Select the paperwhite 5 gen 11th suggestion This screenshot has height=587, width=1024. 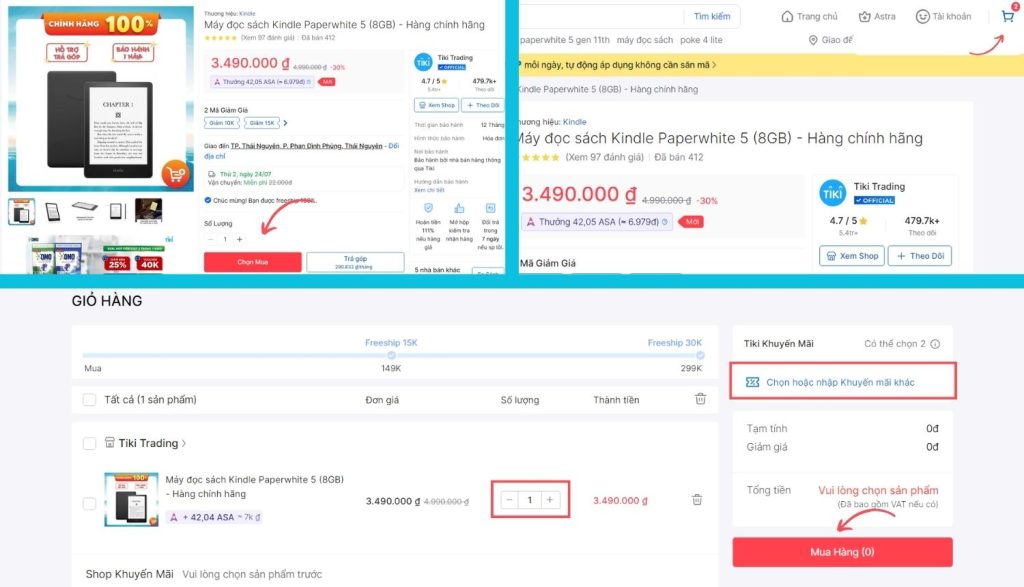565,40
